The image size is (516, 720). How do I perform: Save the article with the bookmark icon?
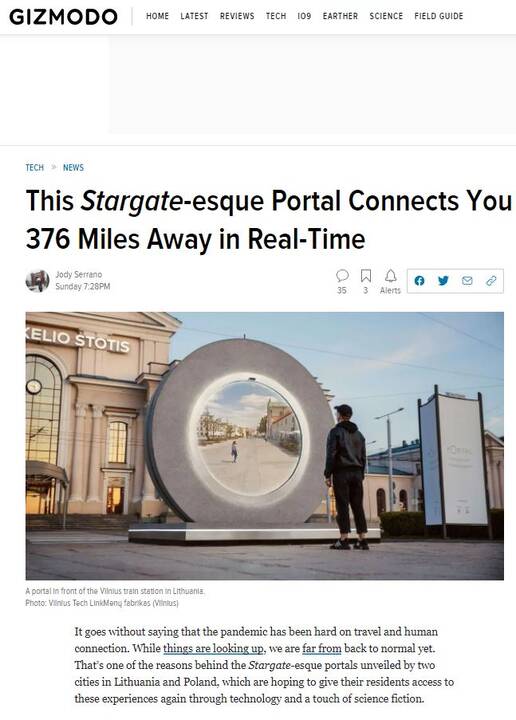click(366, 276)
